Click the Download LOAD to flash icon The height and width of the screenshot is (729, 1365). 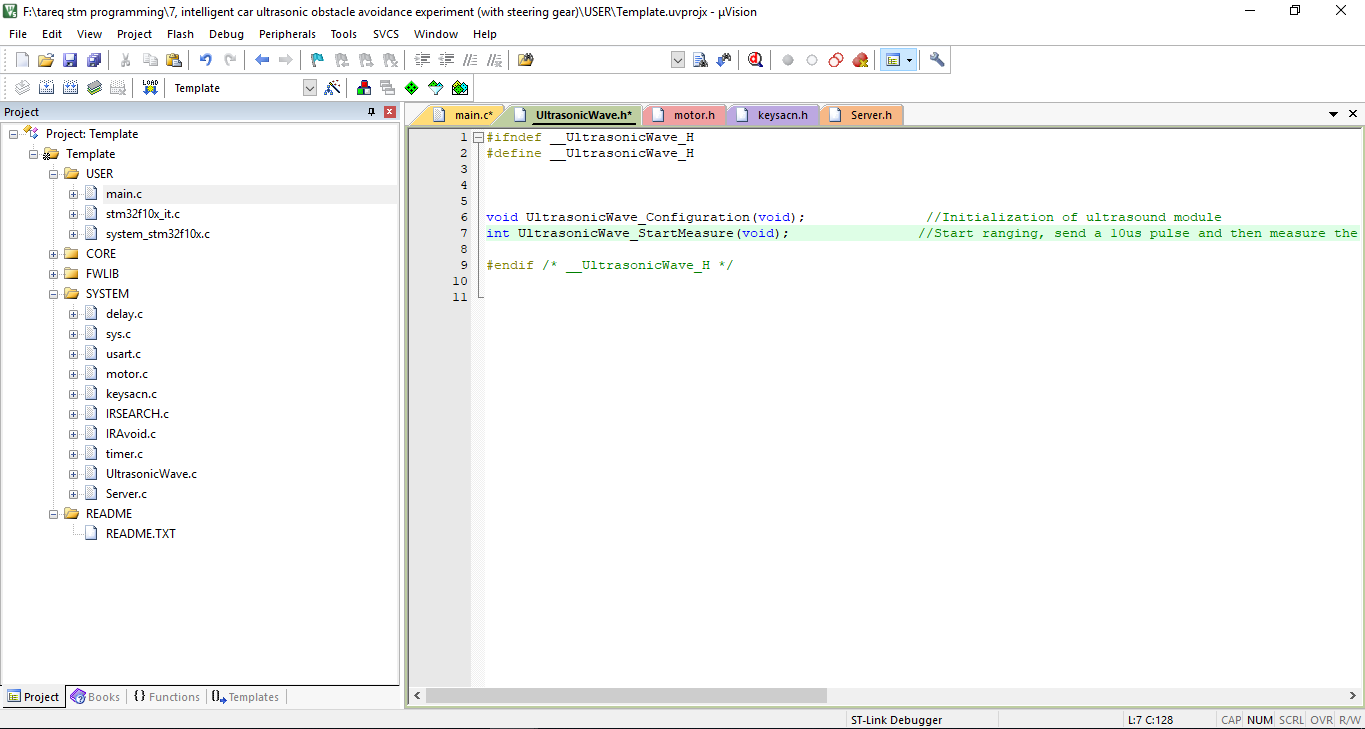pyautogui.click(x=150, y=88)
